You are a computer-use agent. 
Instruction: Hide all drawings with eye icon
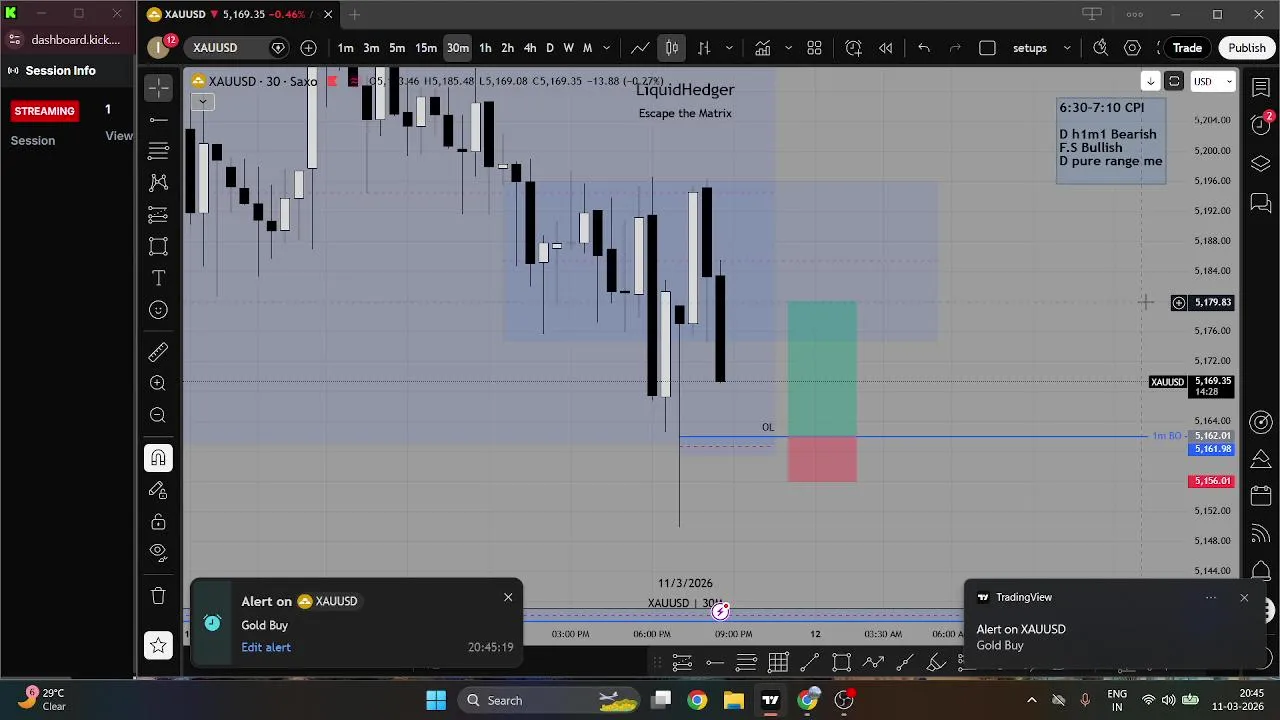[158, 552]
